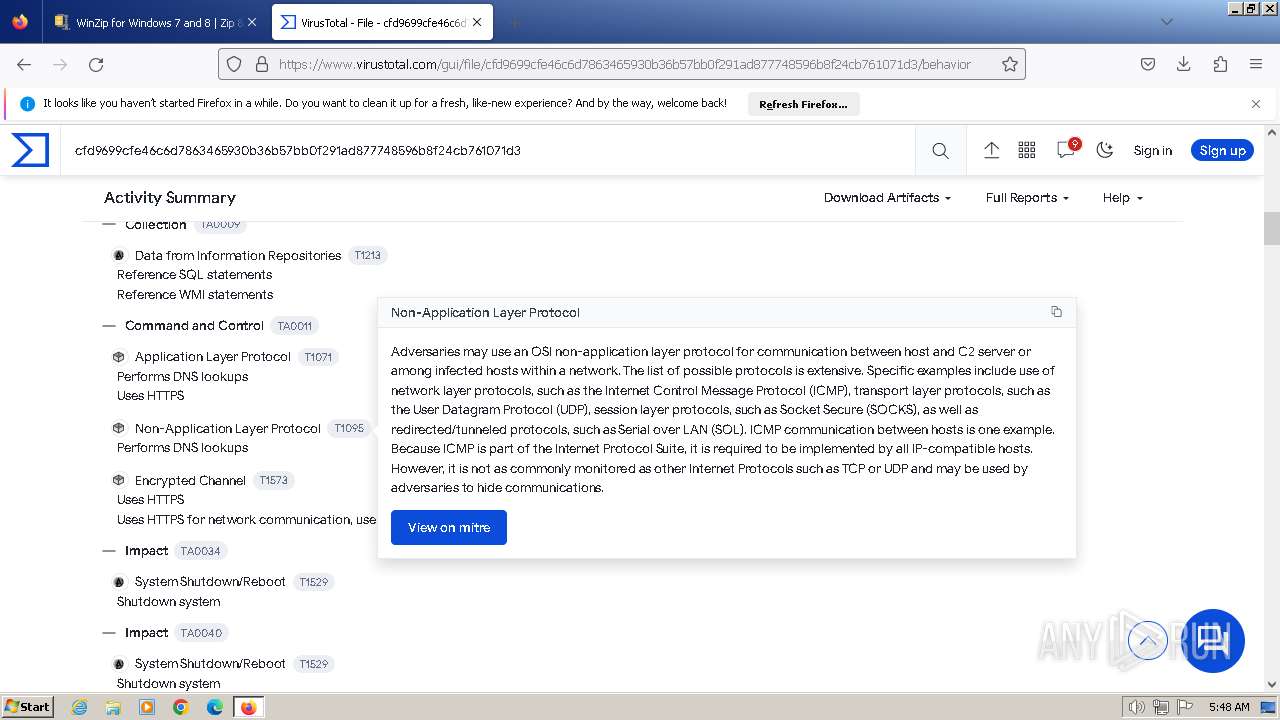This screenshot has width=1280, height=720.
Task: Collapse the Impact TA0040 section
Action: [110, 633]
